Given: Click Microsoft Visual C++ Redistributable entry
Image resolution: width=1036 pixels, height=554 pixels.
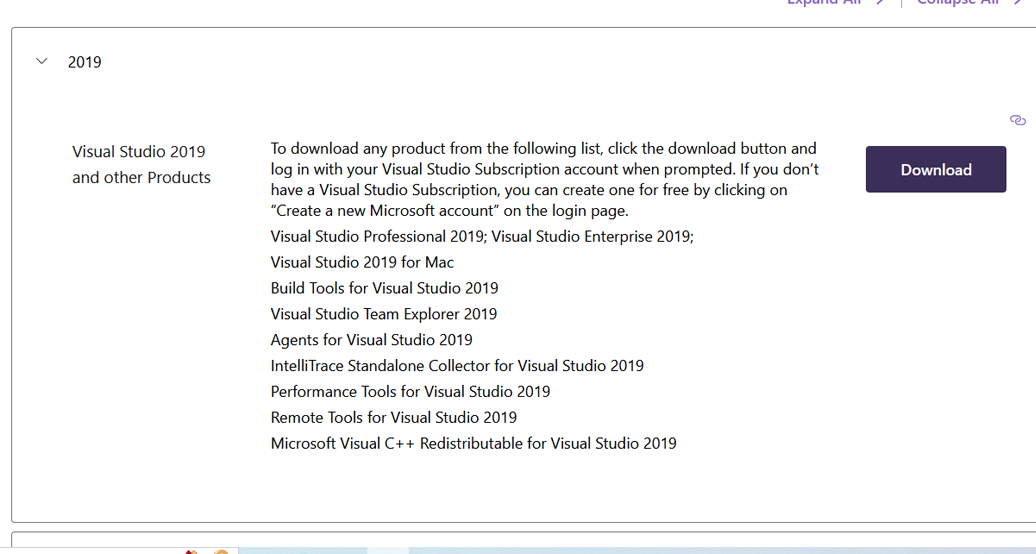Looking at the screenshot, I should coord(473,443).
